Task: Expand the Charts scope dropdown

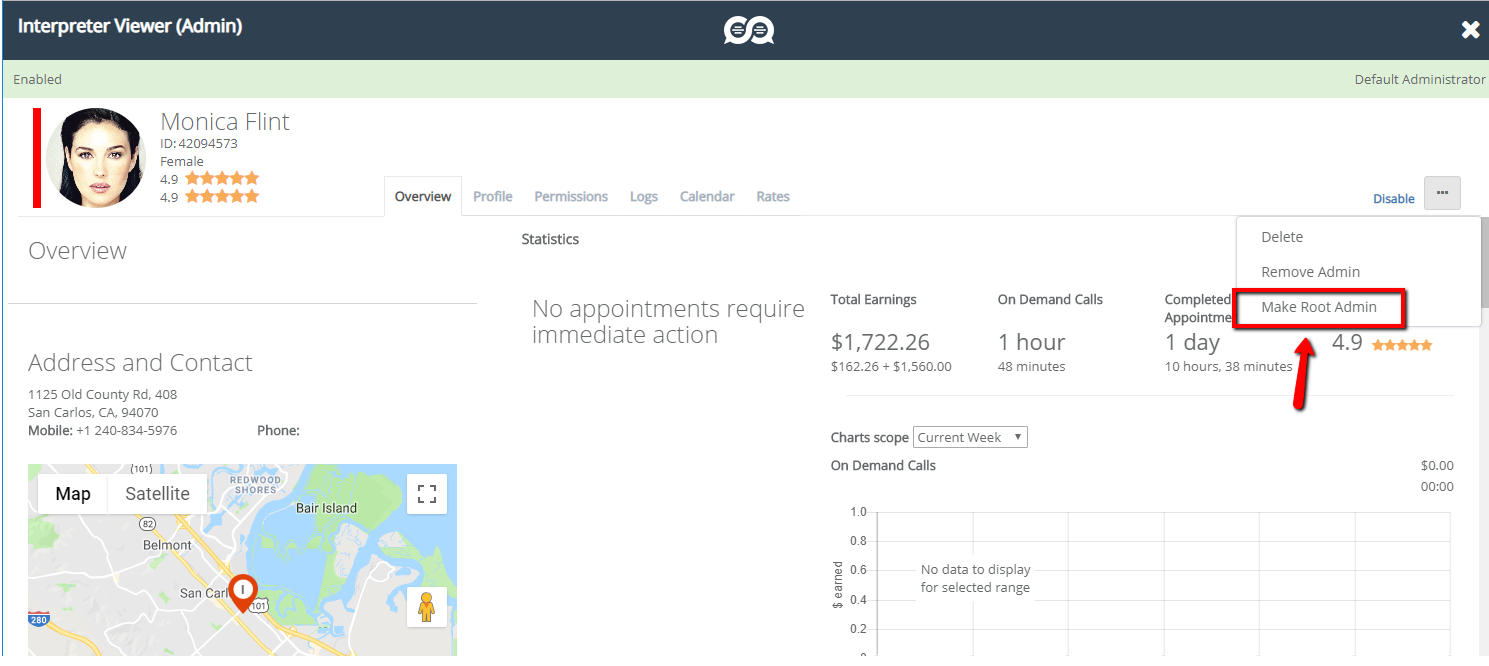Action: pyautogui.click(x=970, y=437)
